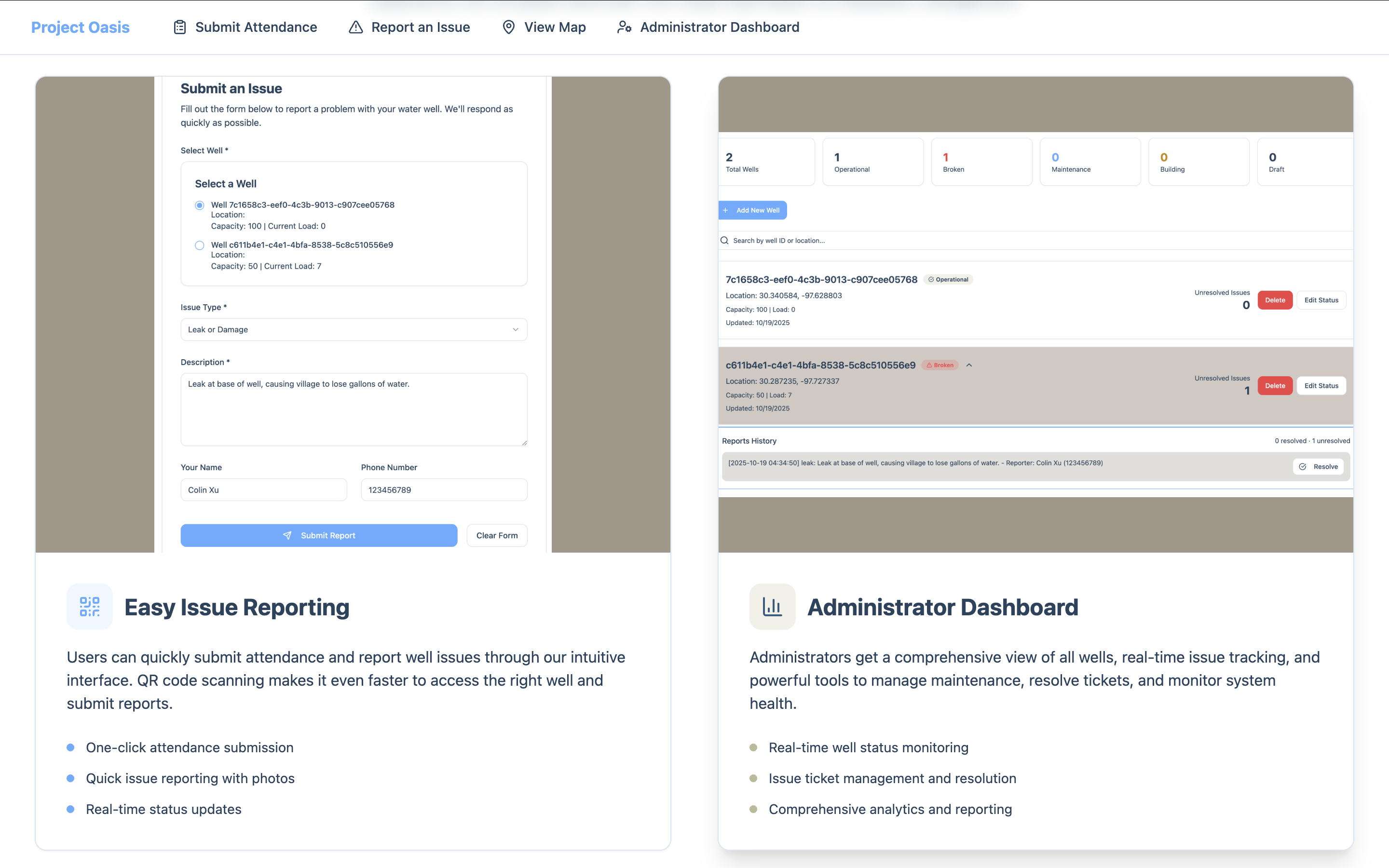This screenshot has width=1389, height=868.
Task: Click the magnifier icon in well search
Action: (x=724, y=241)
